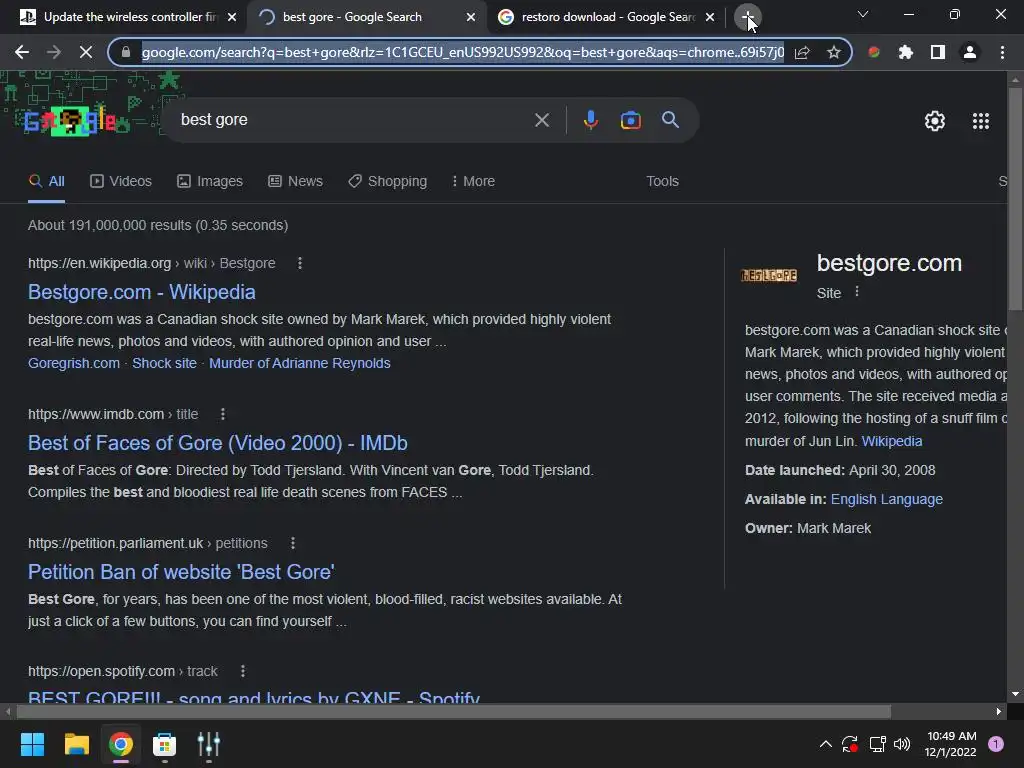View site security lock icon

pos(126,52)
